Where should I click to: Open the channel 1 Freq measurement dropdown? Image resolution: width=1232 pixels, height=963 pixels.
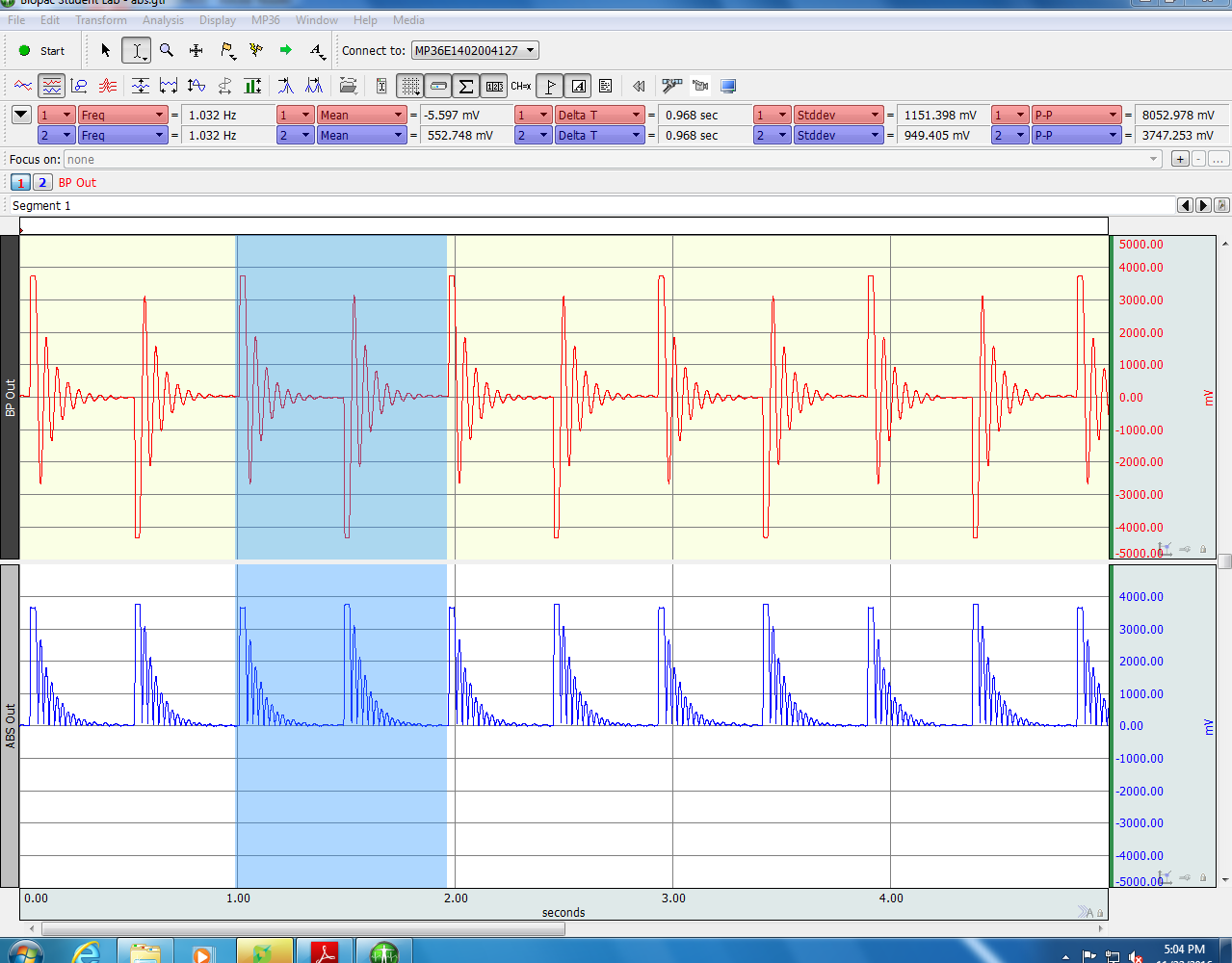tap(122, 115)
